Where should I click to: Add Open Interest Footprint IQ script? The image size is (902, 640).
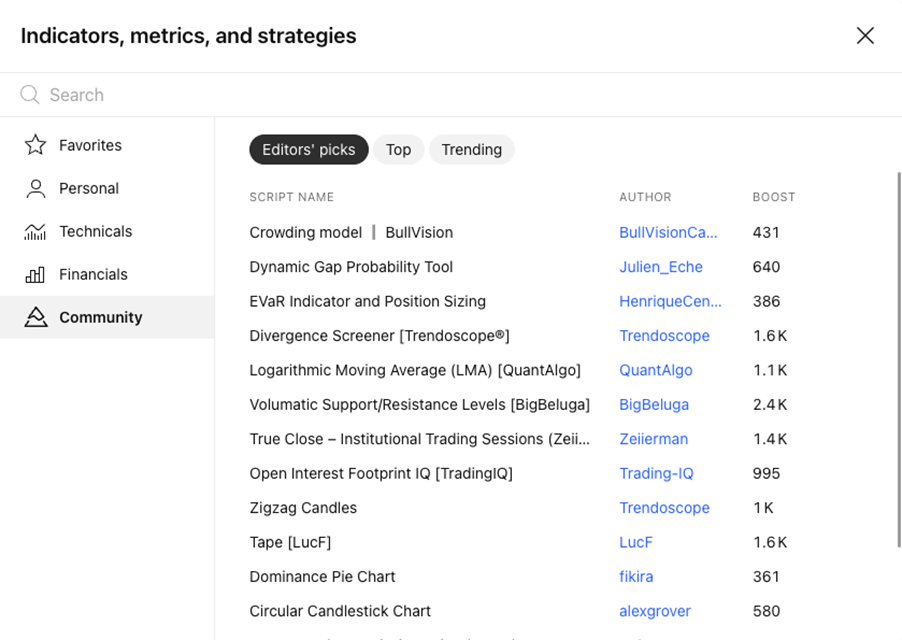tap(381, 473)
